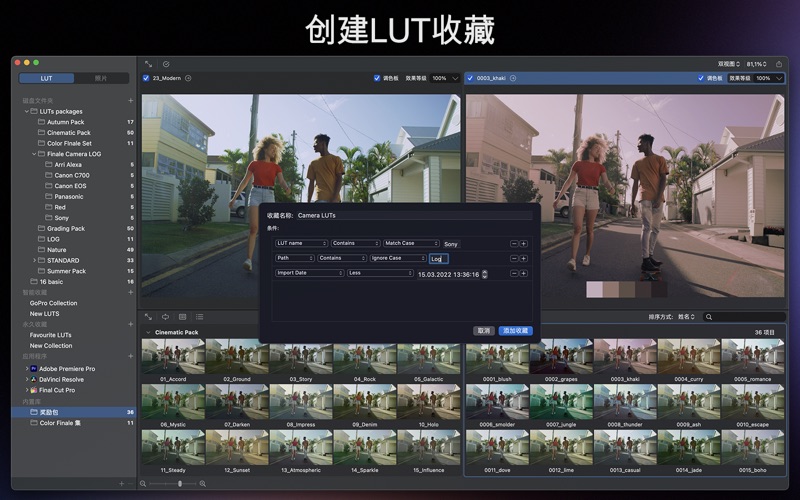This screenshot has width=800, height=500.
Task: Add a folder with the sidebar header plus icon
Action: 130,100
